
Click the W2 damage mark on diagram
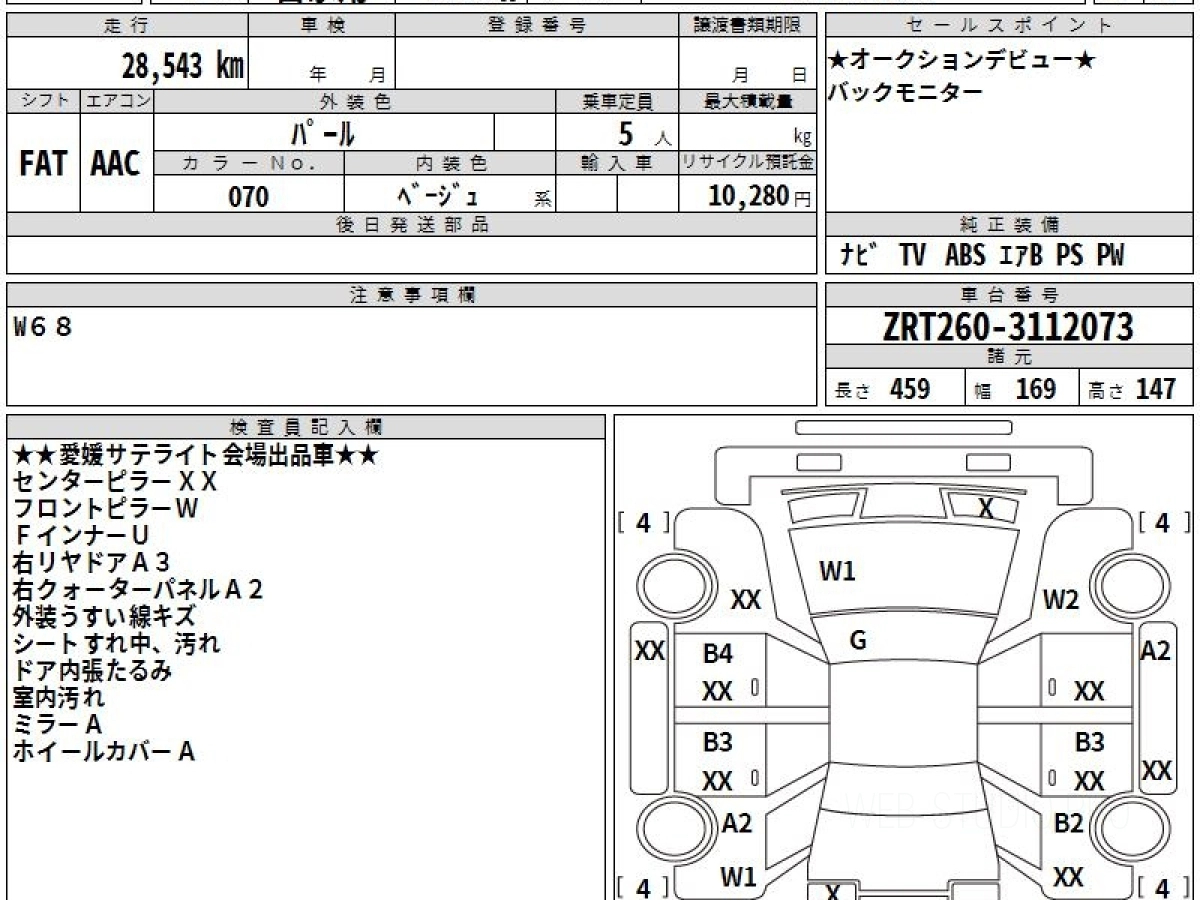tap(1061, 600)
